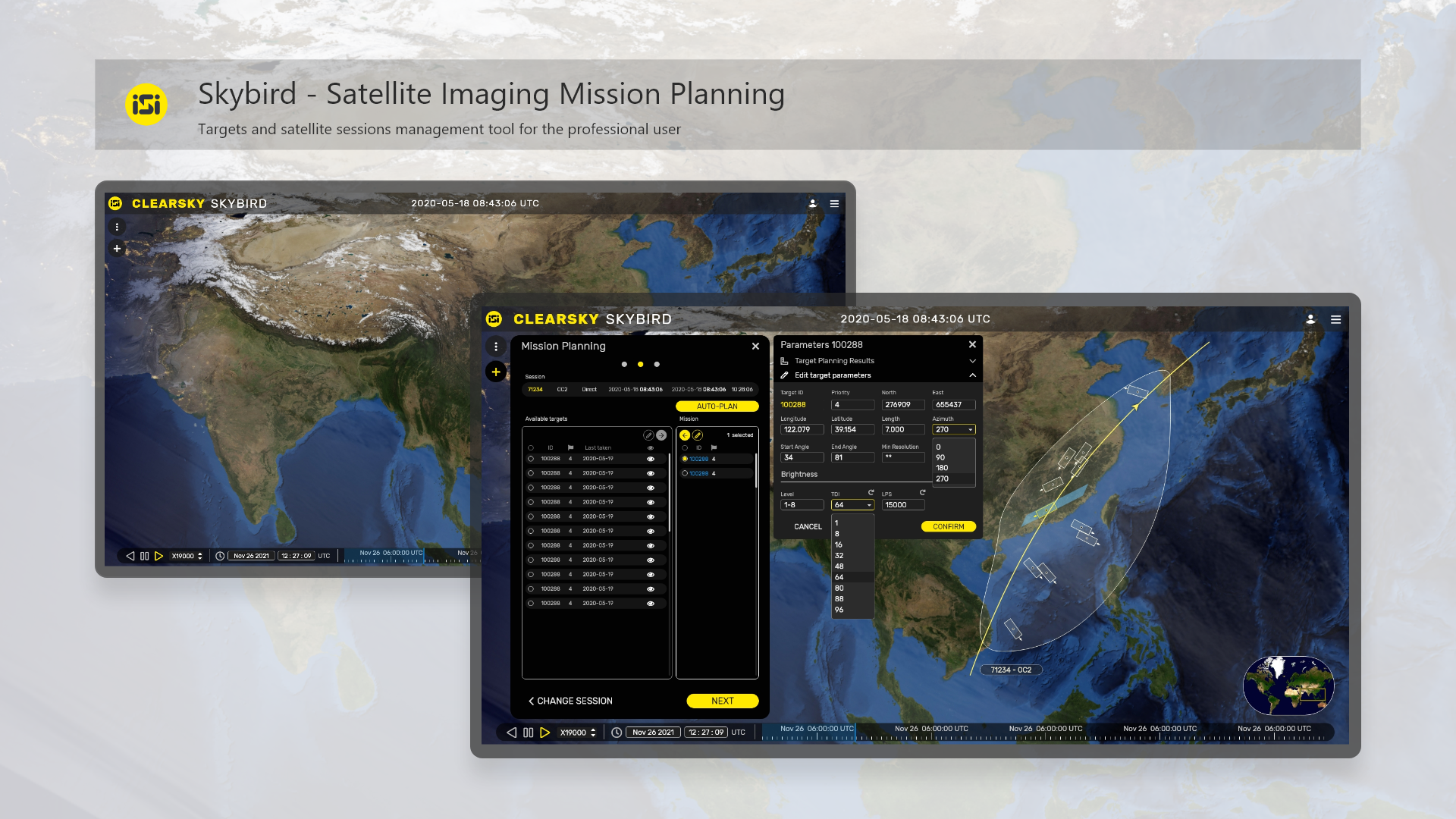This screenshot has width=1456, height=819.
Task: Toggle select-all radio in Mission list header
Action: tap(685, 447)
